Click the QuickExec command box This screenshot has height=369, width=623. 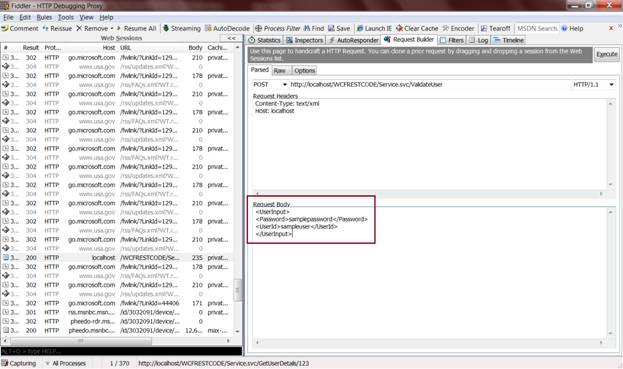pyautogui.click(x=121, y=352)
